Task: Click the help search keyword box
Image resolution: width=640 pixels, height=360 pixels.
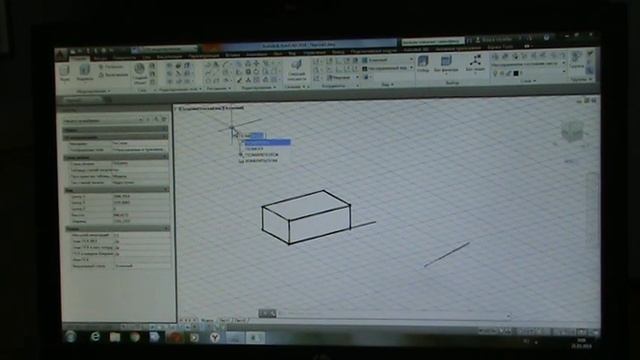Action: pyautogui.click(x=433, y=42)
